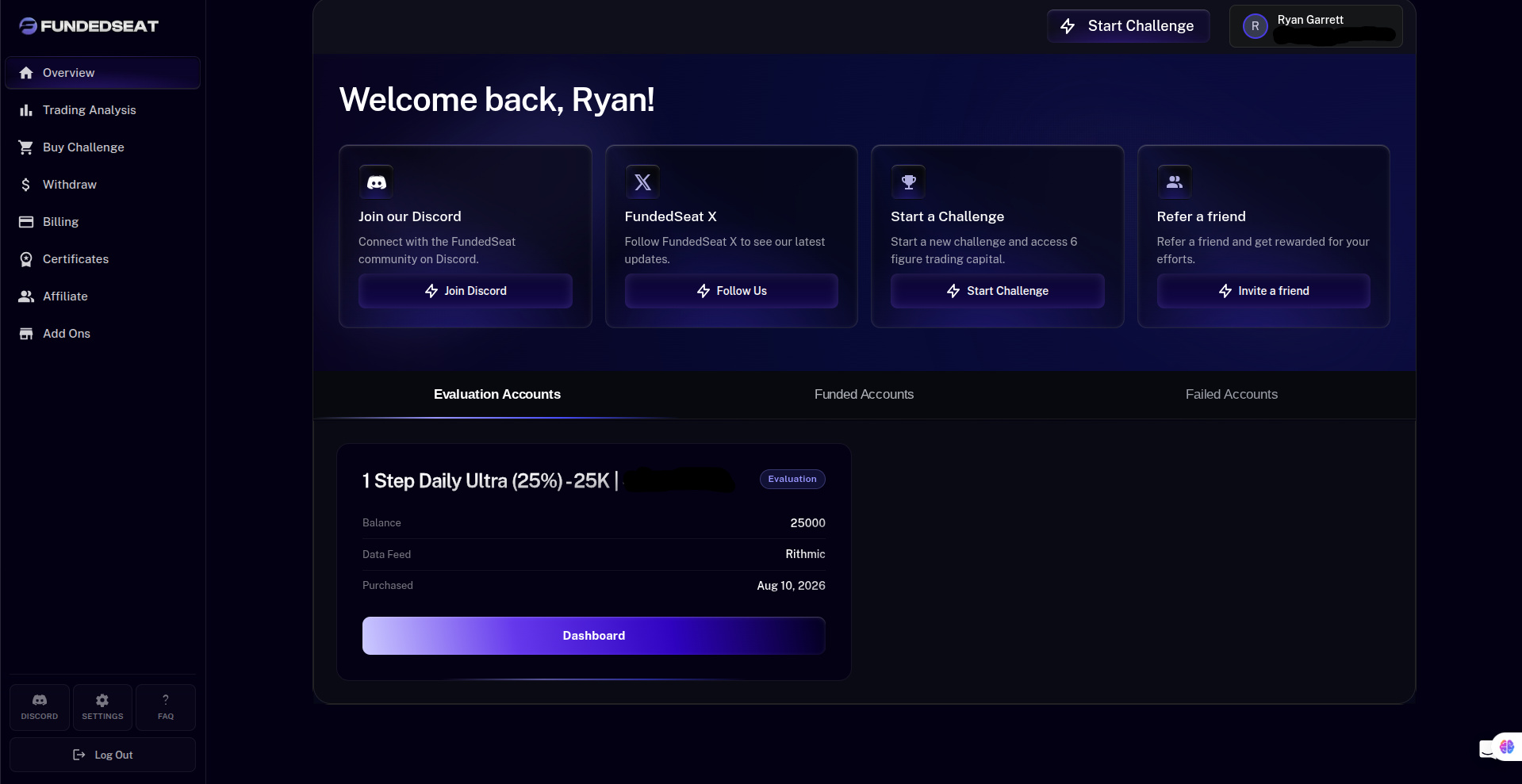
Task: Click the purchased date Aug 10, 2026
Action: click(x=791, y=586)
